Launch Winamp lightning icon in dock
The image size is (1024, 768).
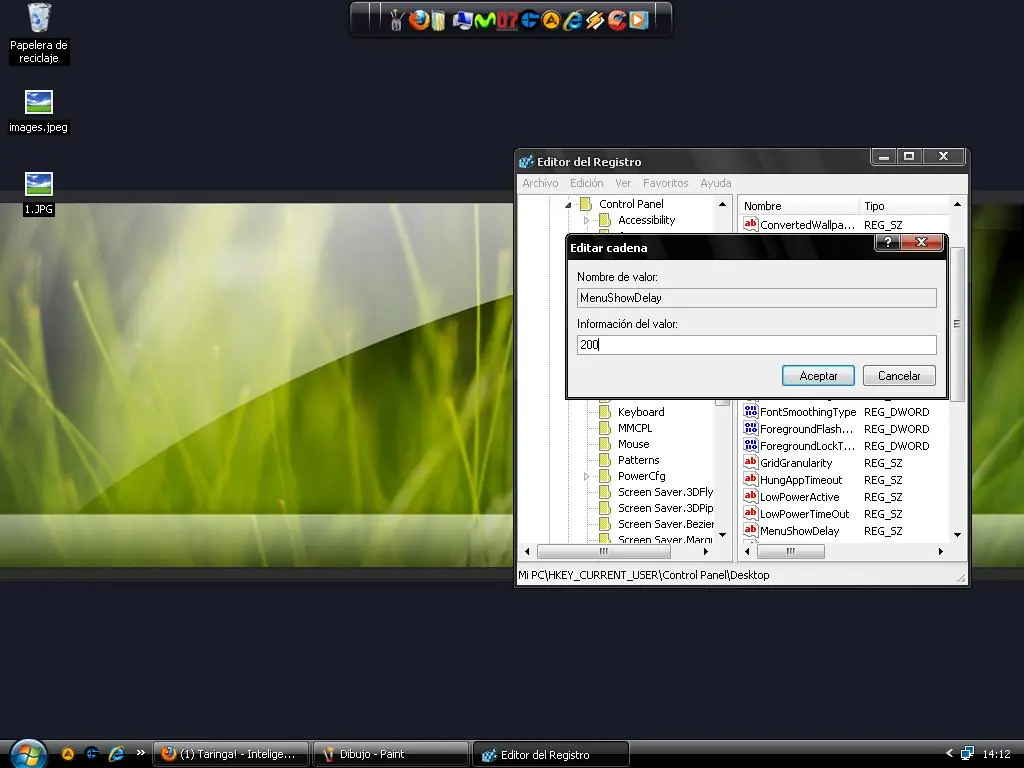pyautogui.click(x=594, y=20)
